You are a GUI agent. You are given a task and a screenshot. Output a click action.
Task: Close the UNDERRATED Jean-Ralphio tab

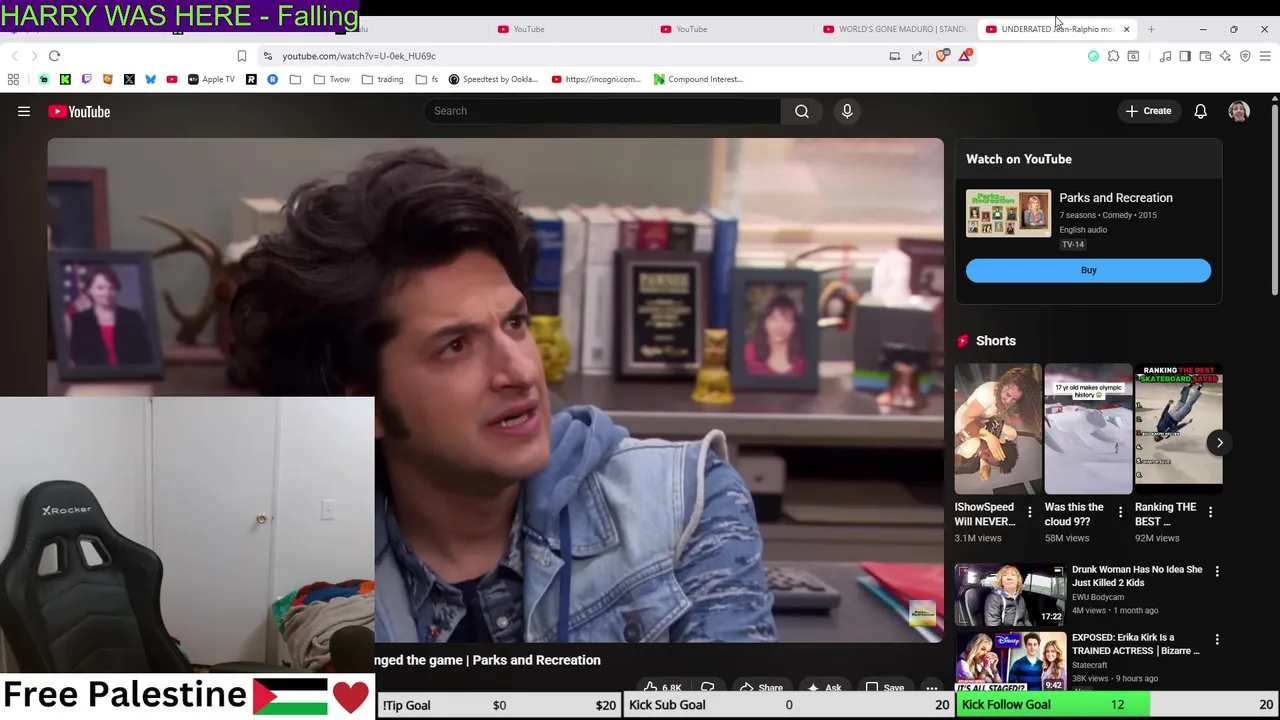point(1126,29)
